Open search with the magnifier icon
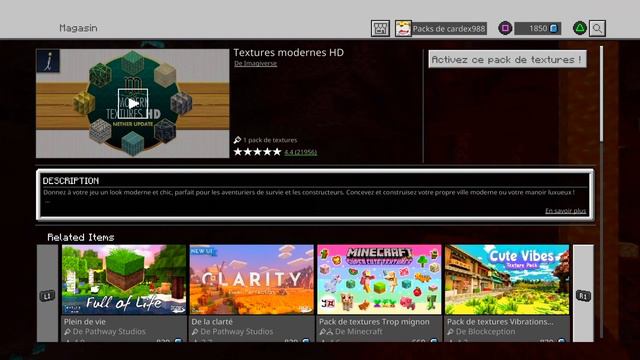The height and width of the screenshot is (360, 640). coord(597,28)
